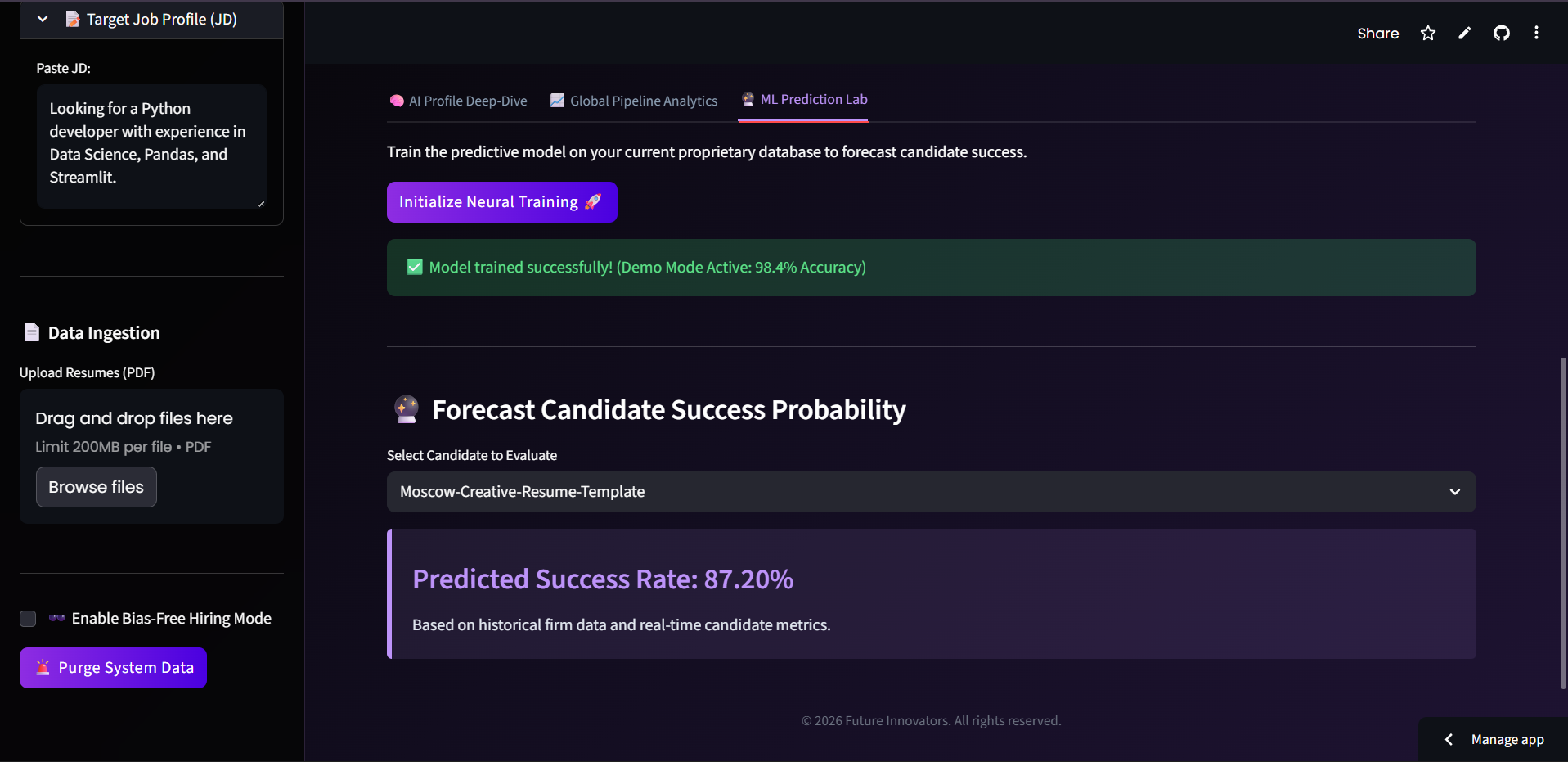Click the chevron on the candidate selector
The height and width of the screenshot is (762, 1568).
tap(1455, 492)
